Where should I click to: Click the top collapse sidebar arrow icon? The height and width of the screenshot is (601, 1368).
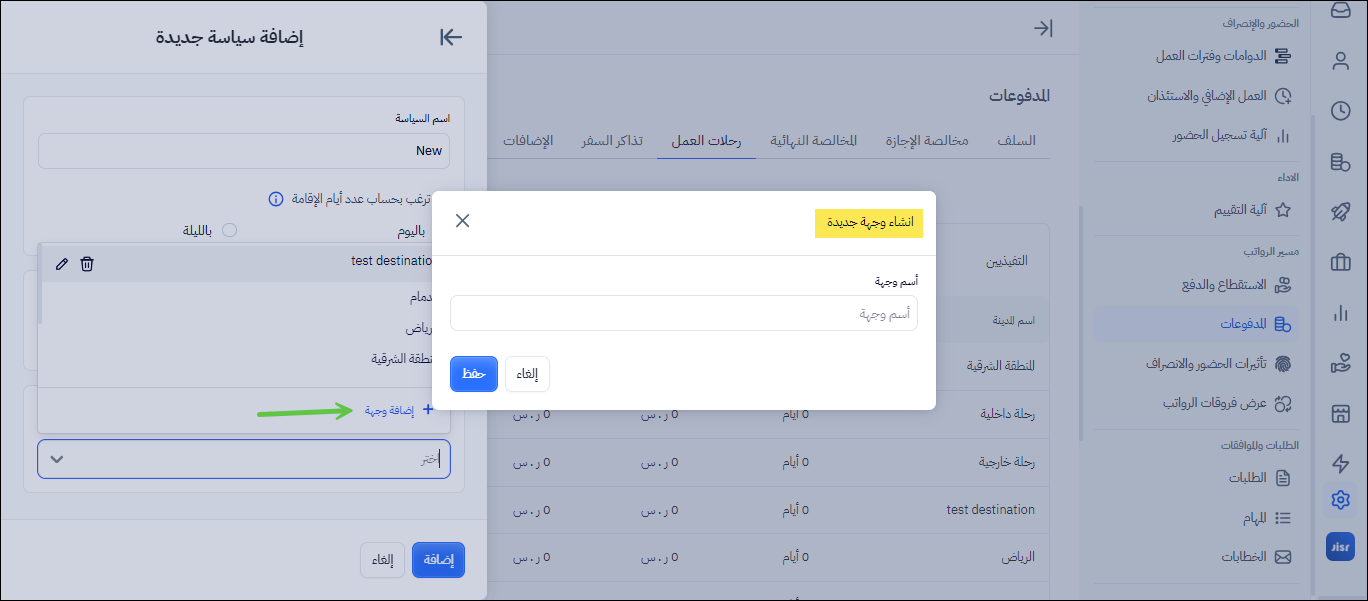point(1043,28)
